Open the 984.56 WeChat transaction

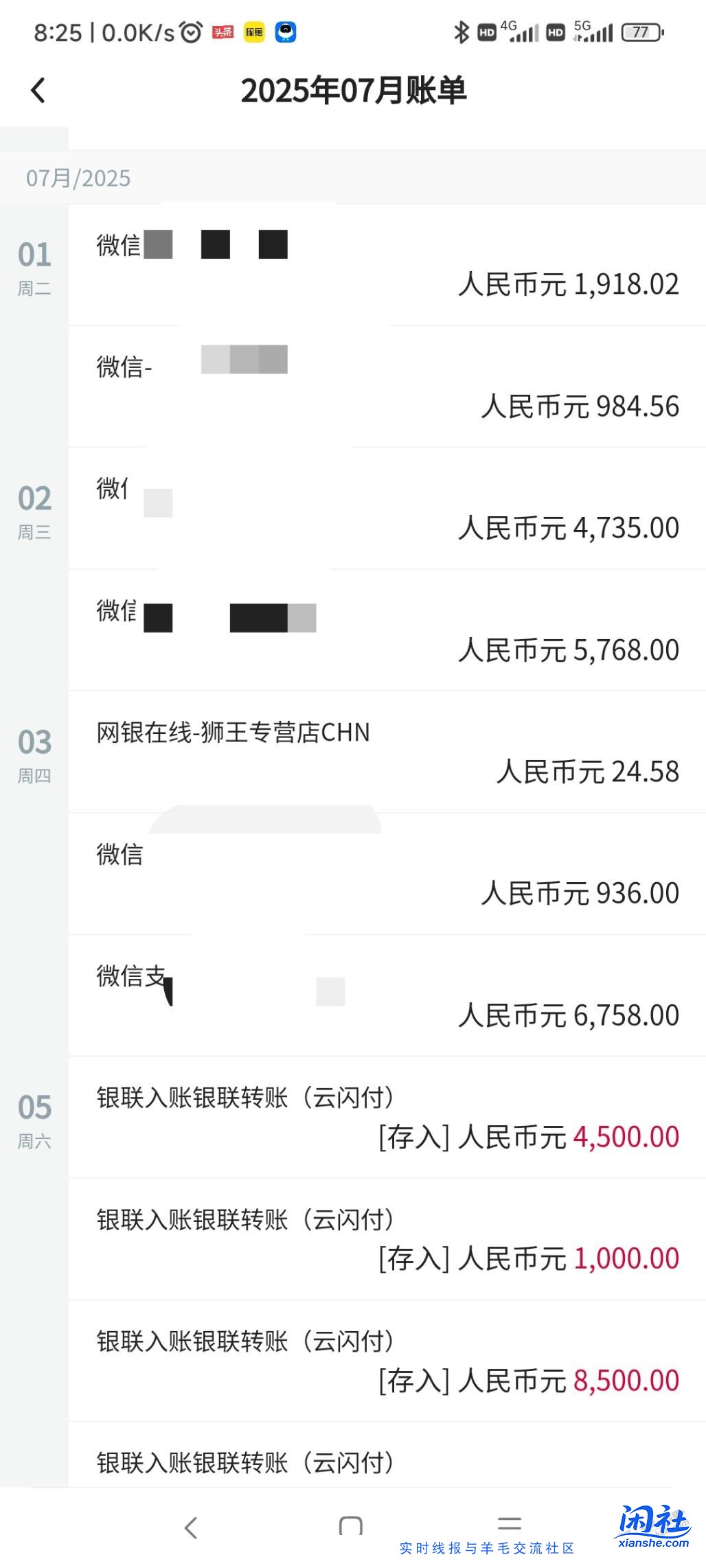click(x=387, y=387)
